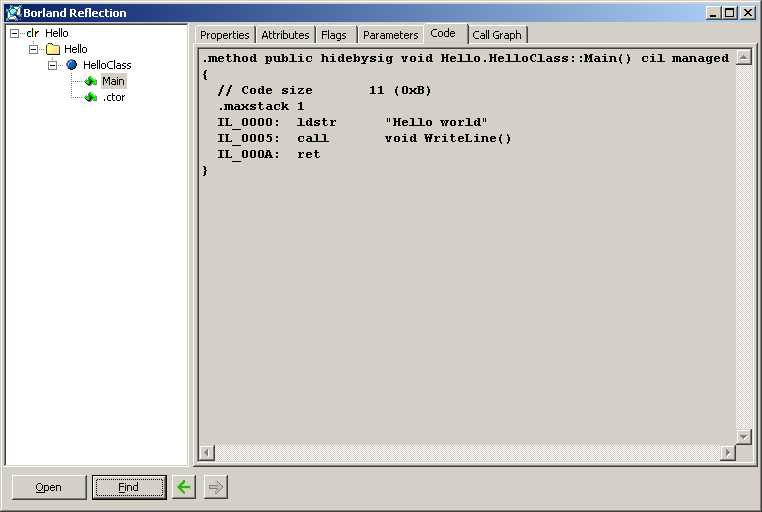Collapse the Hello namespace folder node
Viewport: 762px width, 512px height.
[34, 49]
